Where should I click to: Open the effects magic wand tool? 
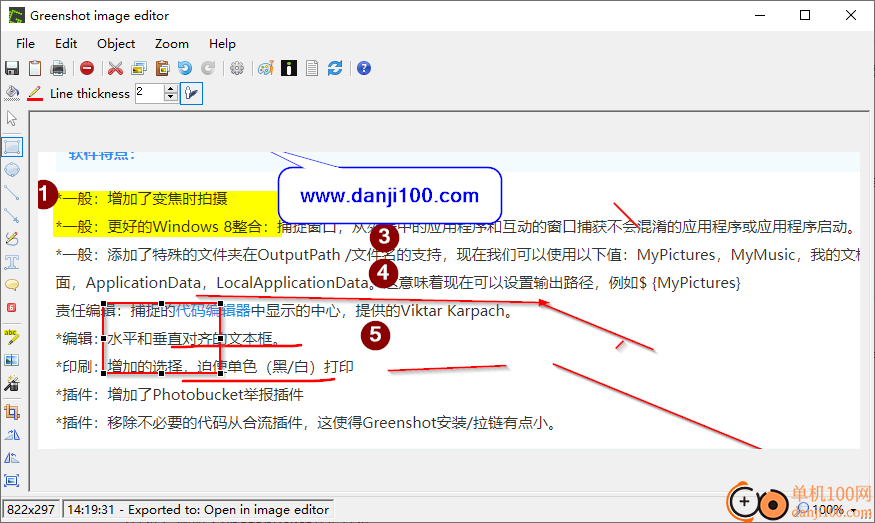click(12, 383)
